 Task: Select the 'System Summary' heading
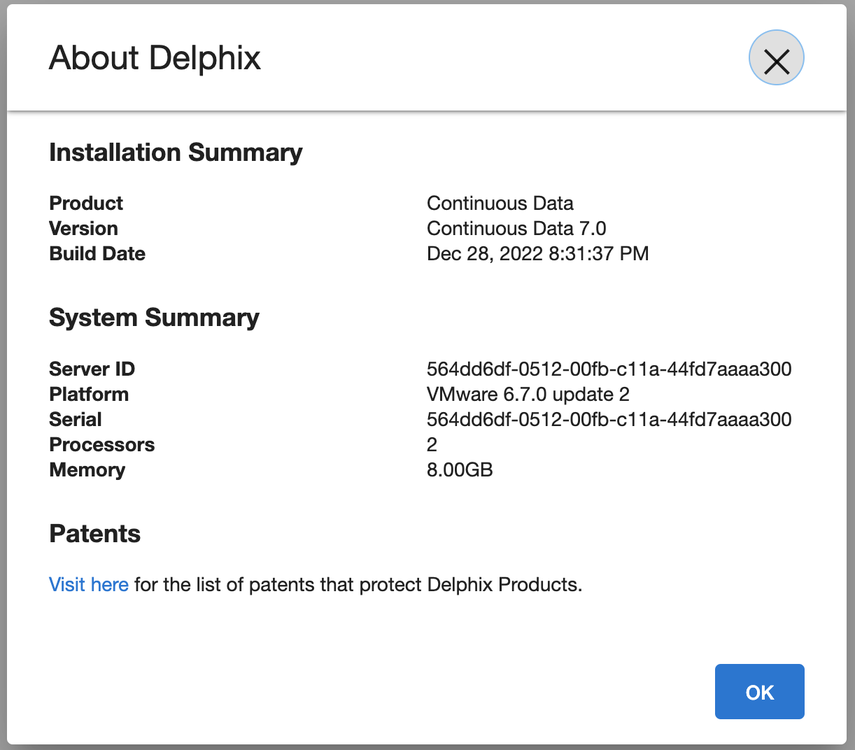[x=154, y=317]
